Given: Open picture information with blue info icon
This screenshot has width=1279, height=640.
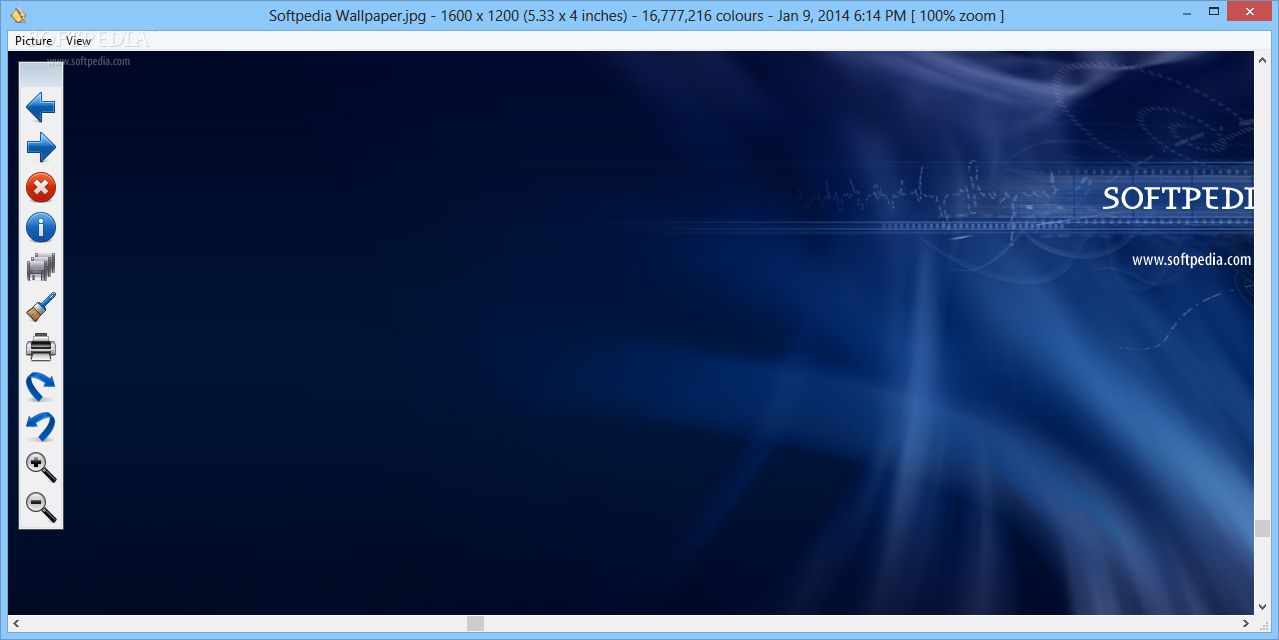Looking at the screenshot, I should tap(40, 227).
